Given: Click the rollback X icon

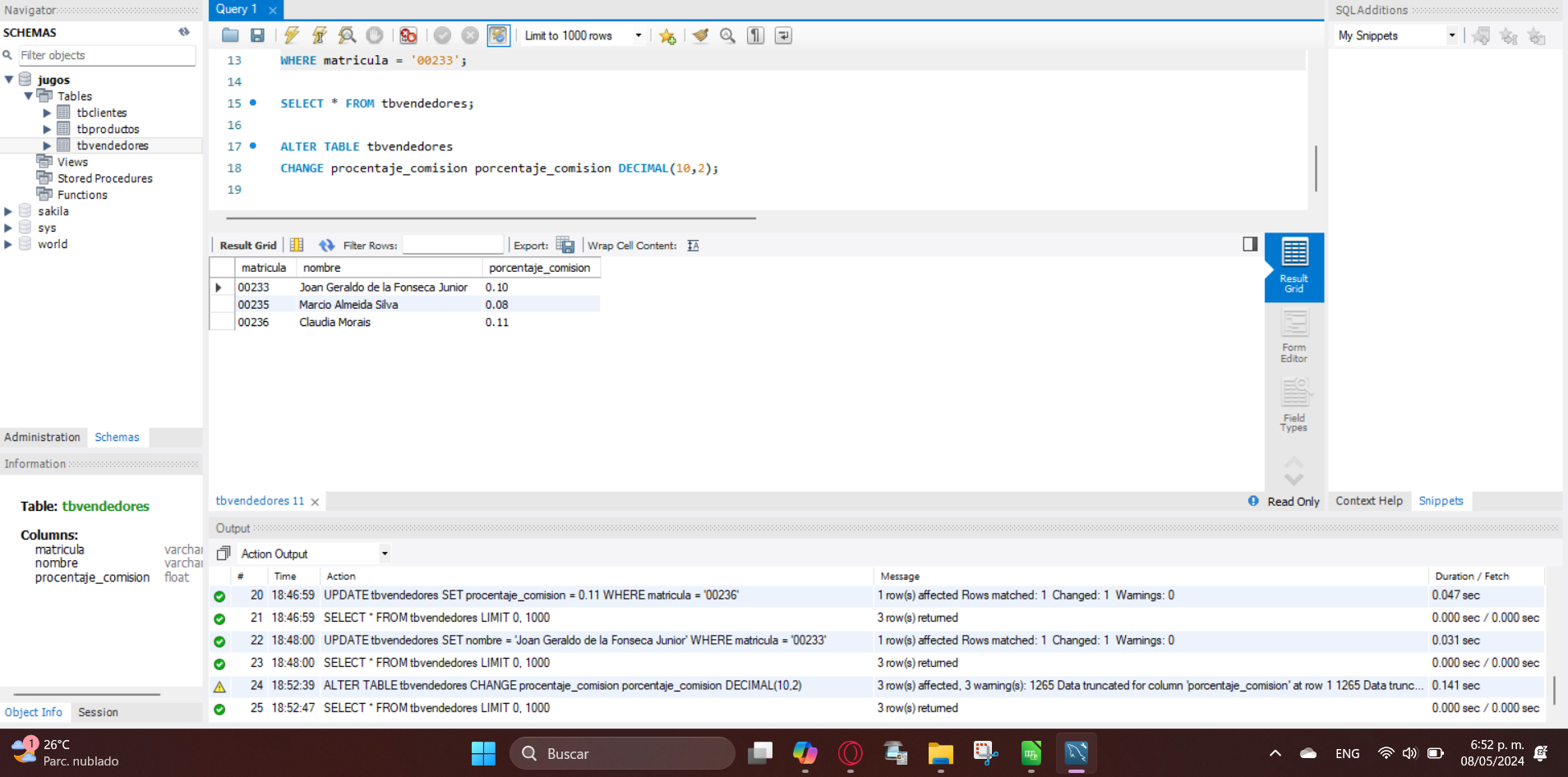Looking at the screenshot, I should (470, 35).
